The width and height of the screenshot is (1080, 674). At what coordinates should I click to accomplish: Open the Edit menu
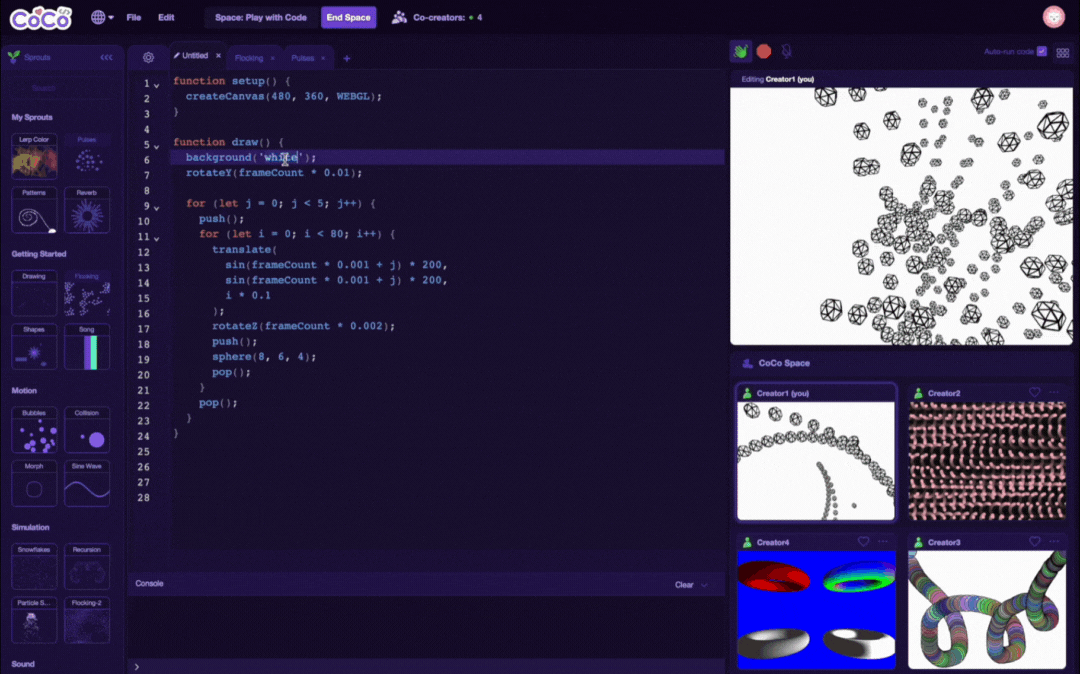[x=166, y=17]
